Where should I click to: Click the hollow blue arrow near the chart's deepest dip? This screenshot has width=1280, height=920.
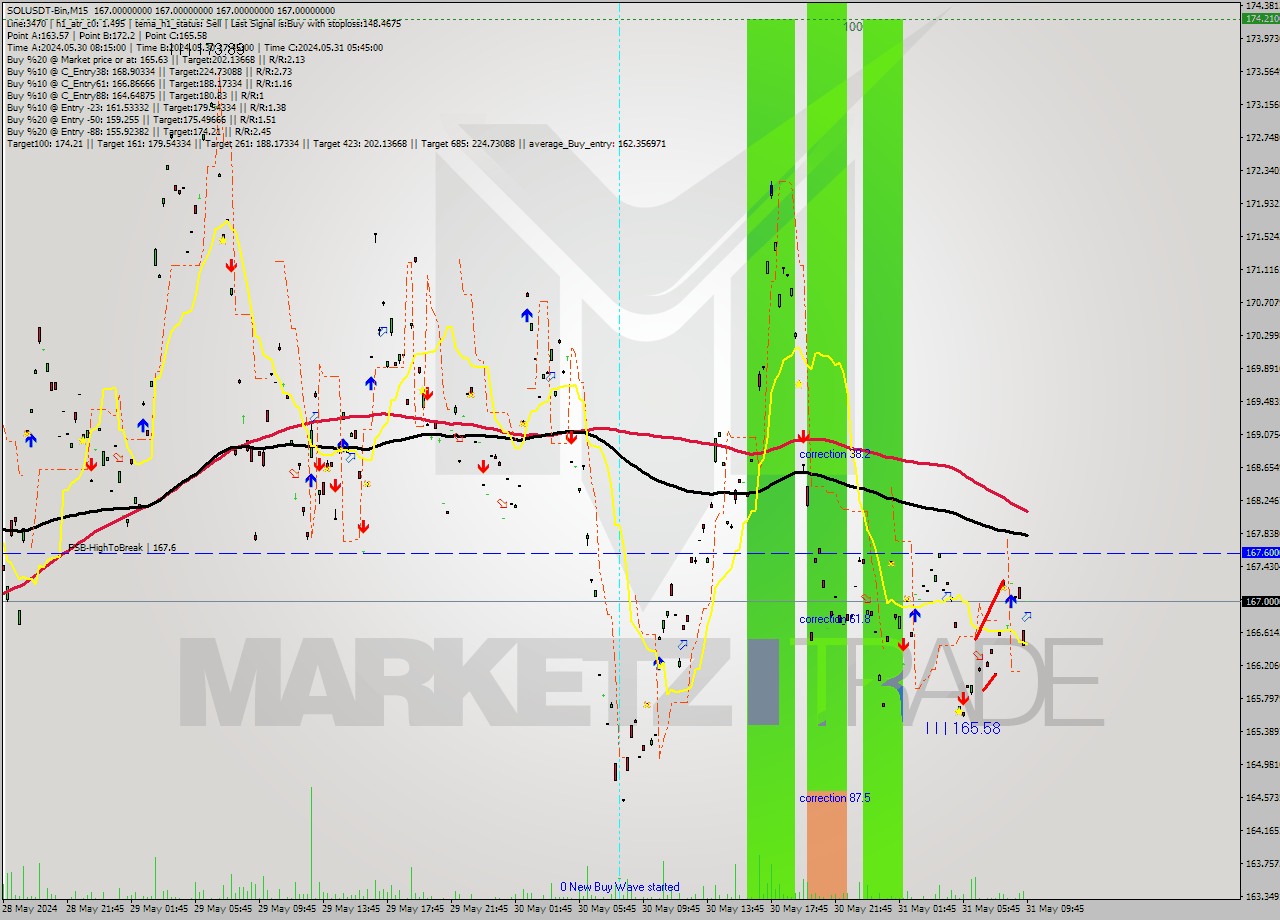[682, 644]
